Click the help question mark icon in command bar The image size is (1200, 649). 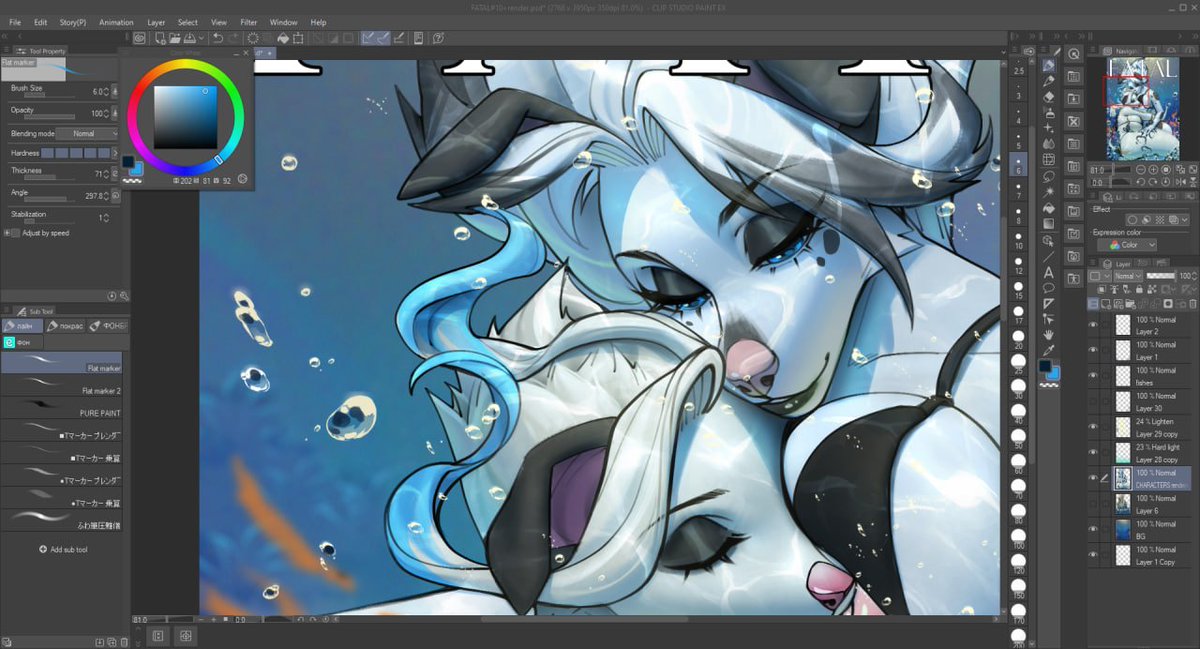pos(437,38)
